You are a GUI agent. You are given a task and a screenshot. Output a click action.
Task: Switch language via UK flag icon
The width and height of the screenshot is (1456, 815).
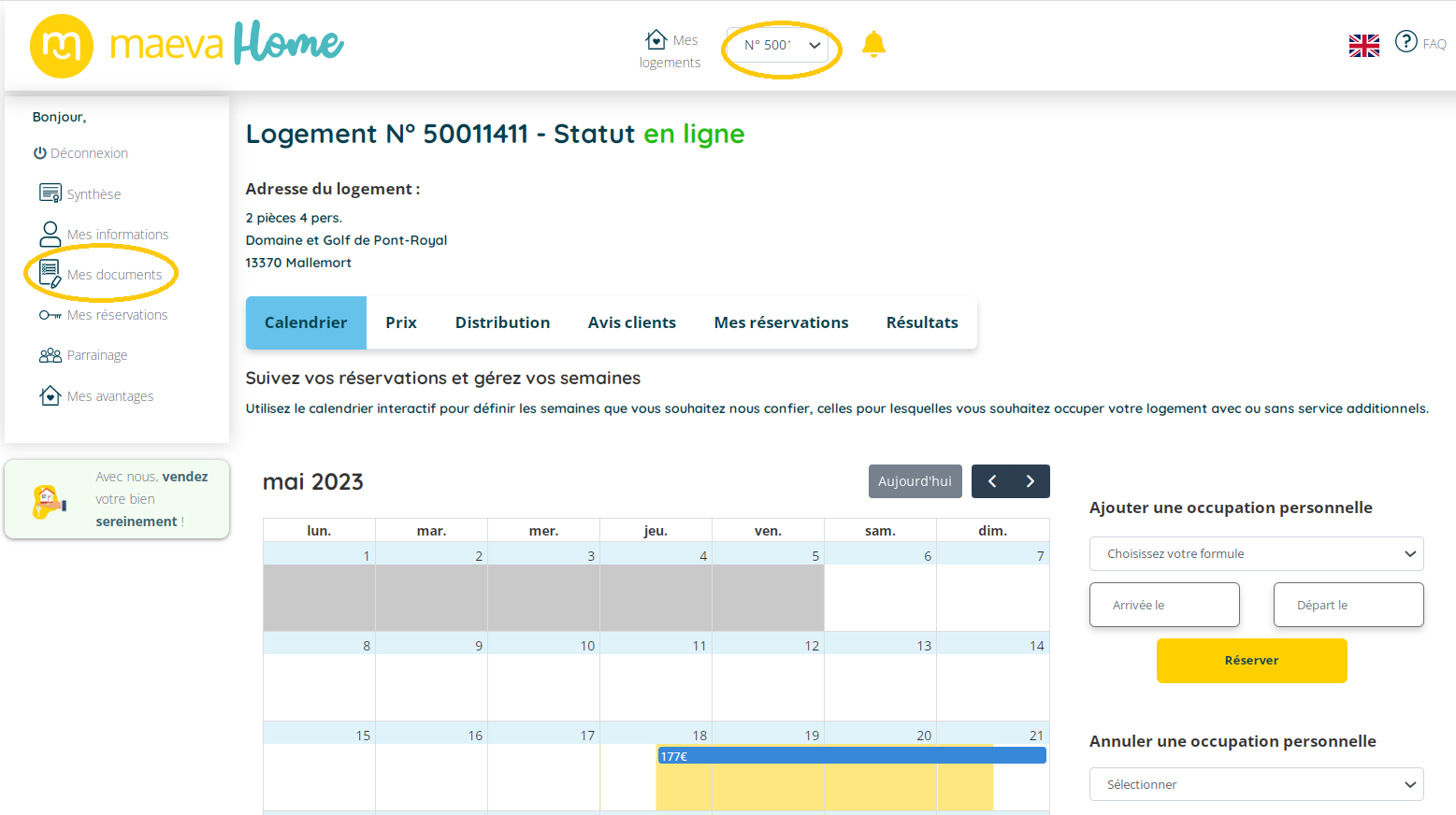(x=1363, y=45)
